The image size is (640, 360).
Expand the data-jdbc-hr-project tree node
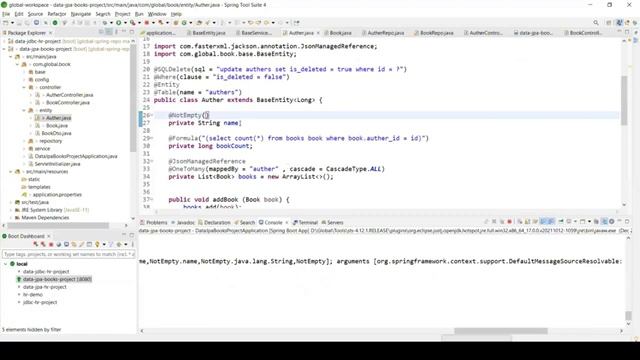coord(4,41)
